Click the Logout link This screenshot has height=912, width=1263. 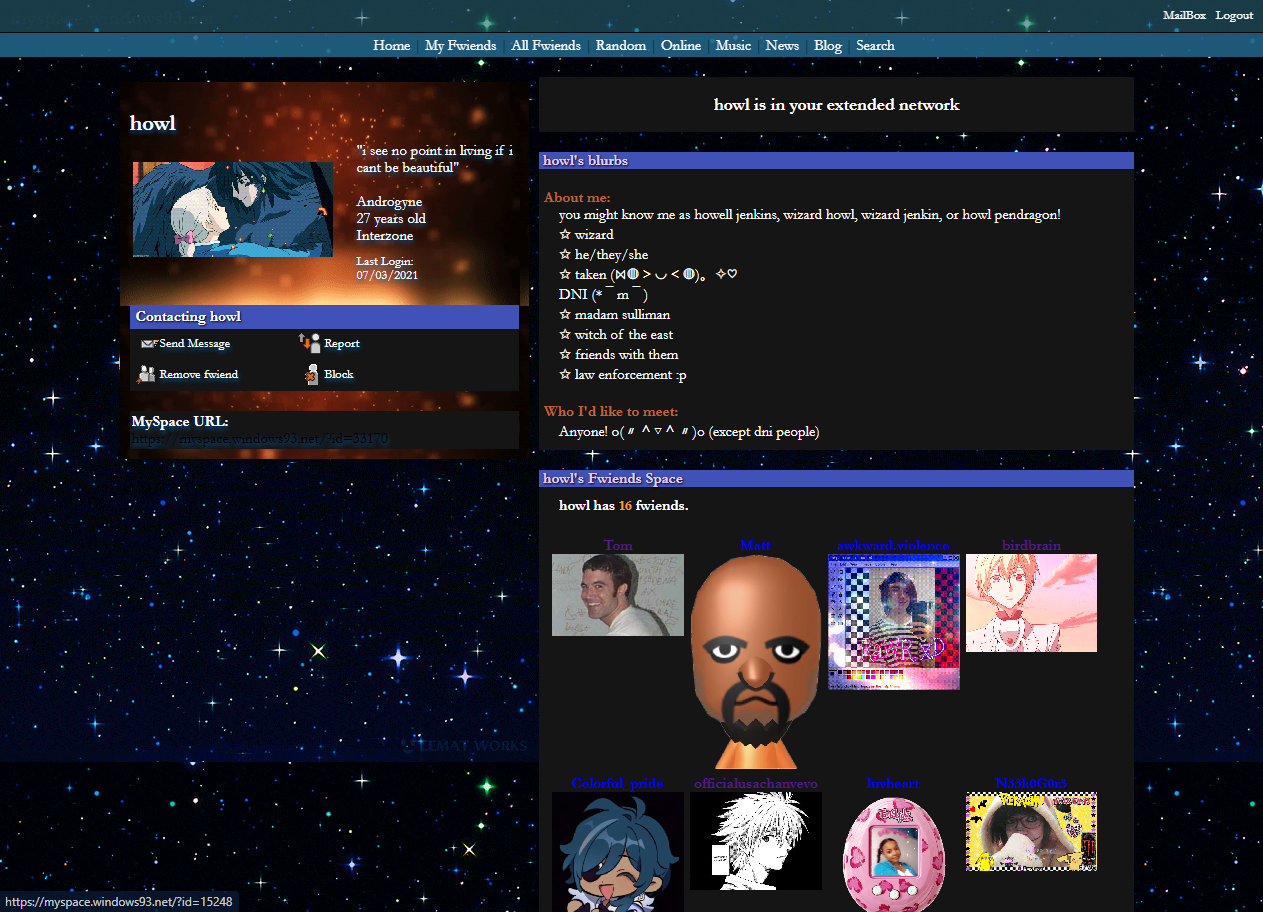tap(1234, 15)
